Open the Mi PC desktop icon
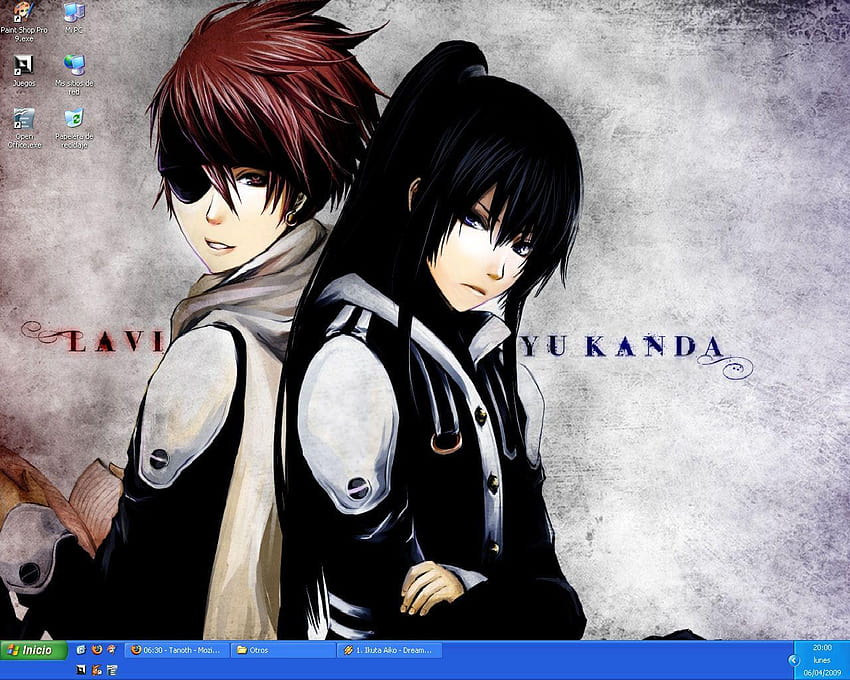The image size is (850, 680). (74, 18)
